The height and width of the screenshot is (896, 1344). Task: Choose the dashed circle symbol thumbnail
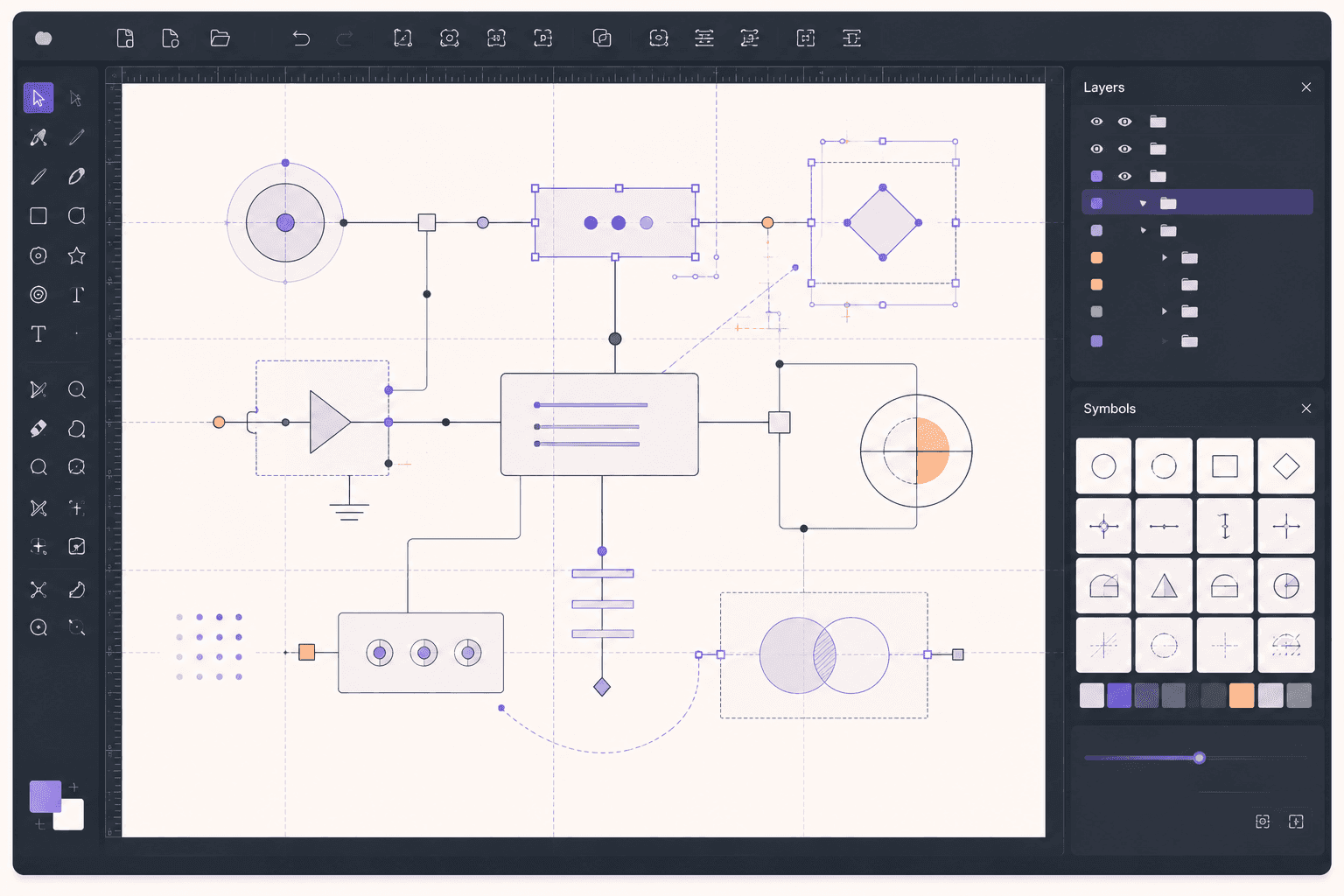click(x=1164, y=646)
